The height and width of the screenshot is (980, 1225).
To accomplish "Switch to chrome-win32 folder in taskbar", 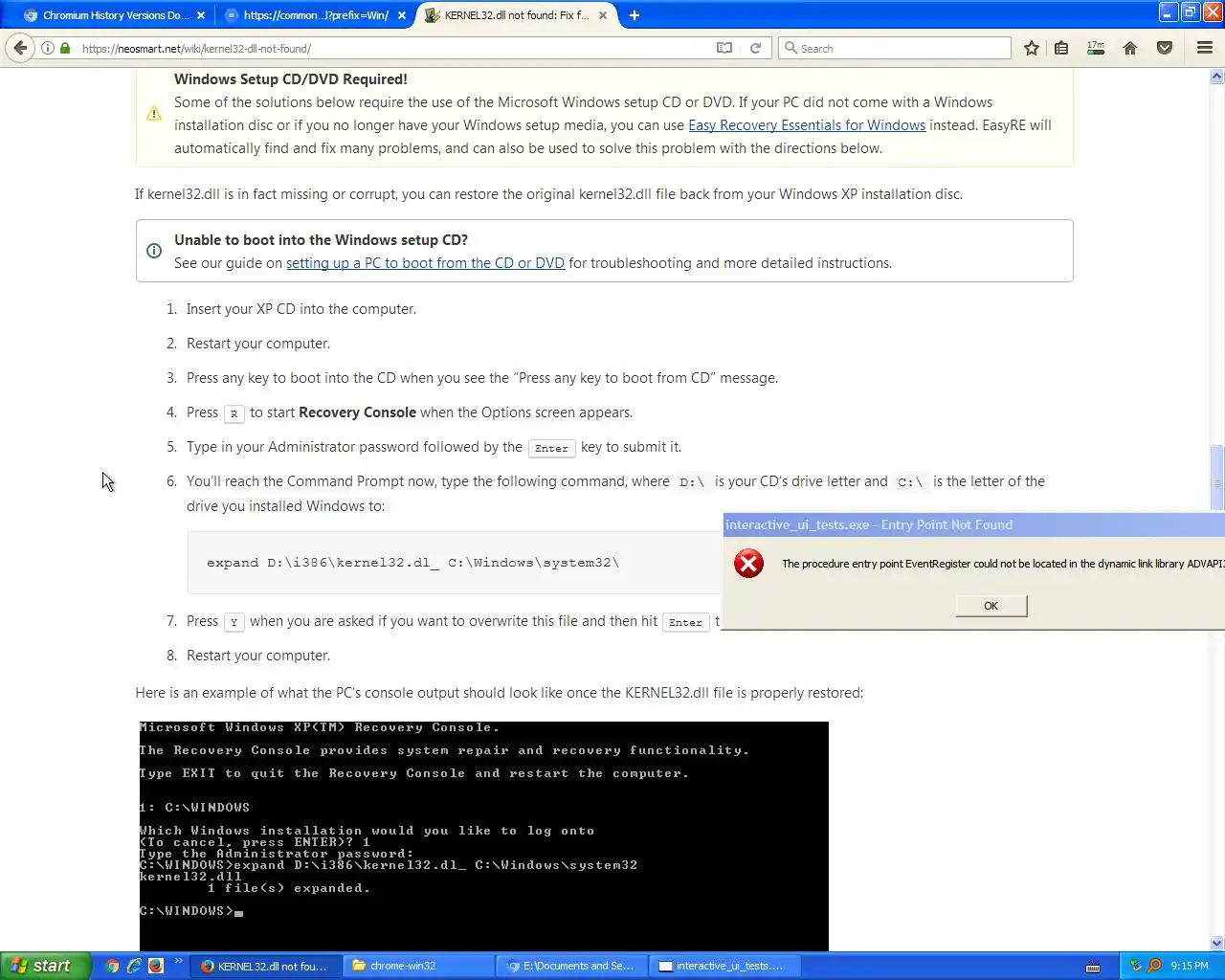I will tap(418, 966).
